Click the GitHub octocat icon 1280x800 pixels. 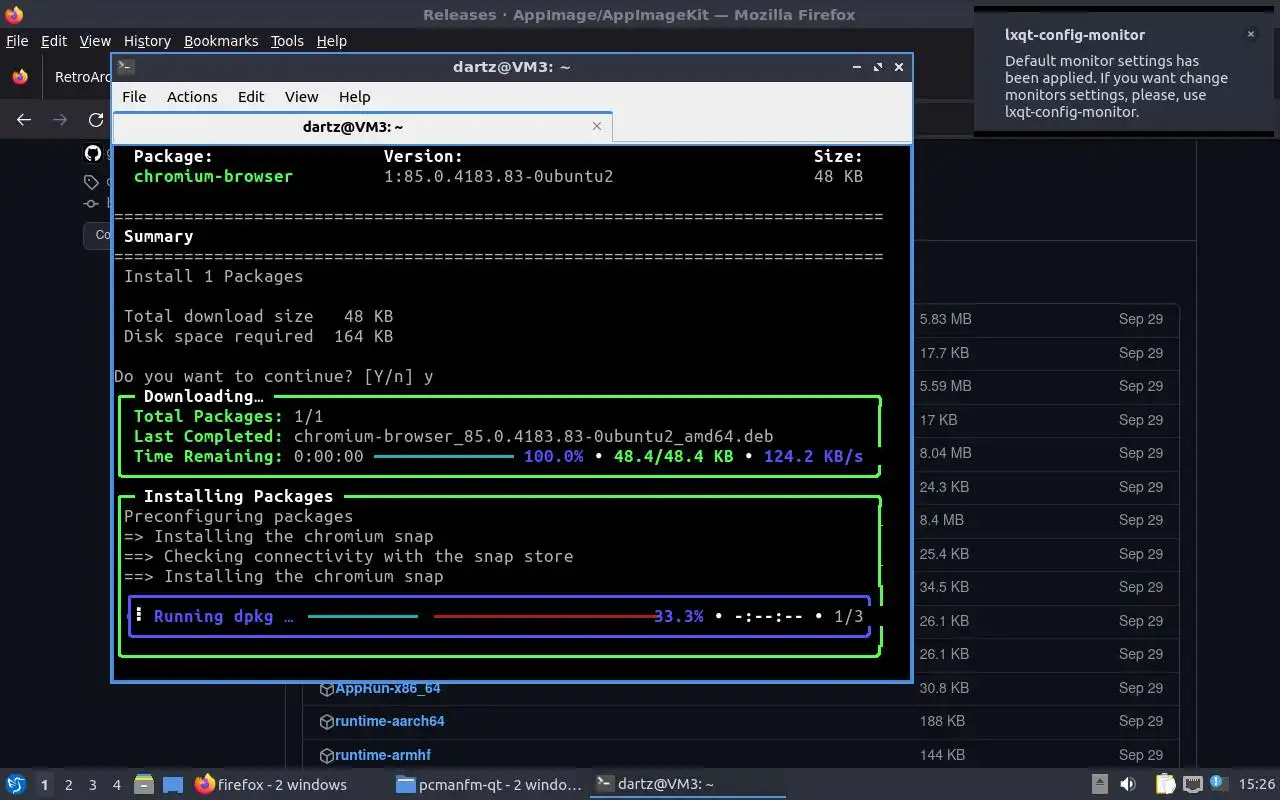(x=93, y=154)
